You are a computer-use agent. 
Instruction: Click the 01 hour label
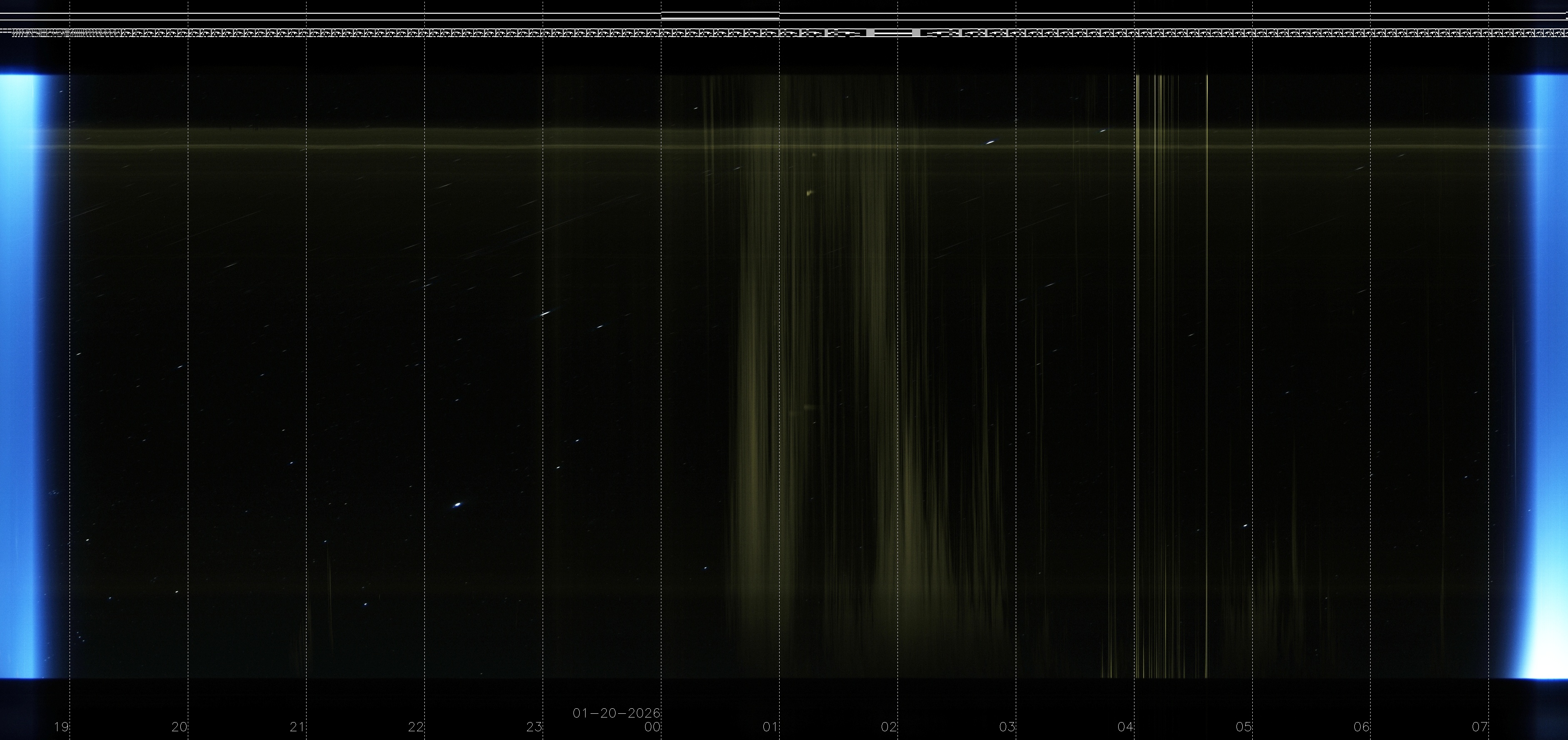pyautogui.click(x=770, y=727)
